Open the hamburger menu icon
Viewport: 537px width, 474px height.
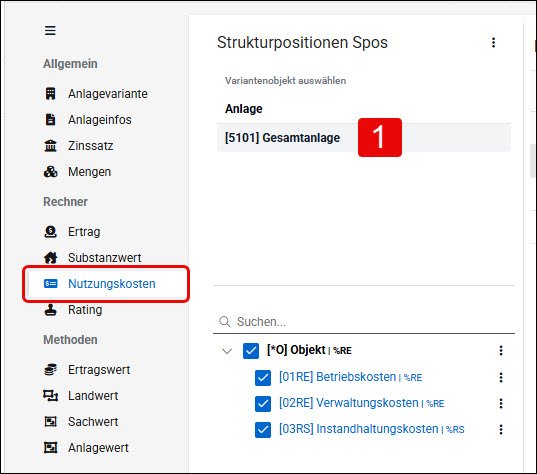pyautogui.click(x=50, y=30)
